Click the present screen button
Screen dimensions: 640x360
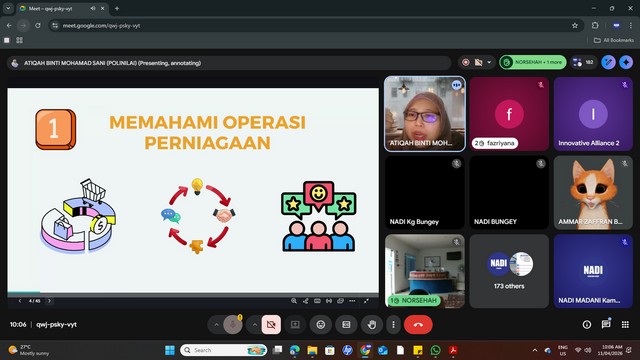coord(295,324)
